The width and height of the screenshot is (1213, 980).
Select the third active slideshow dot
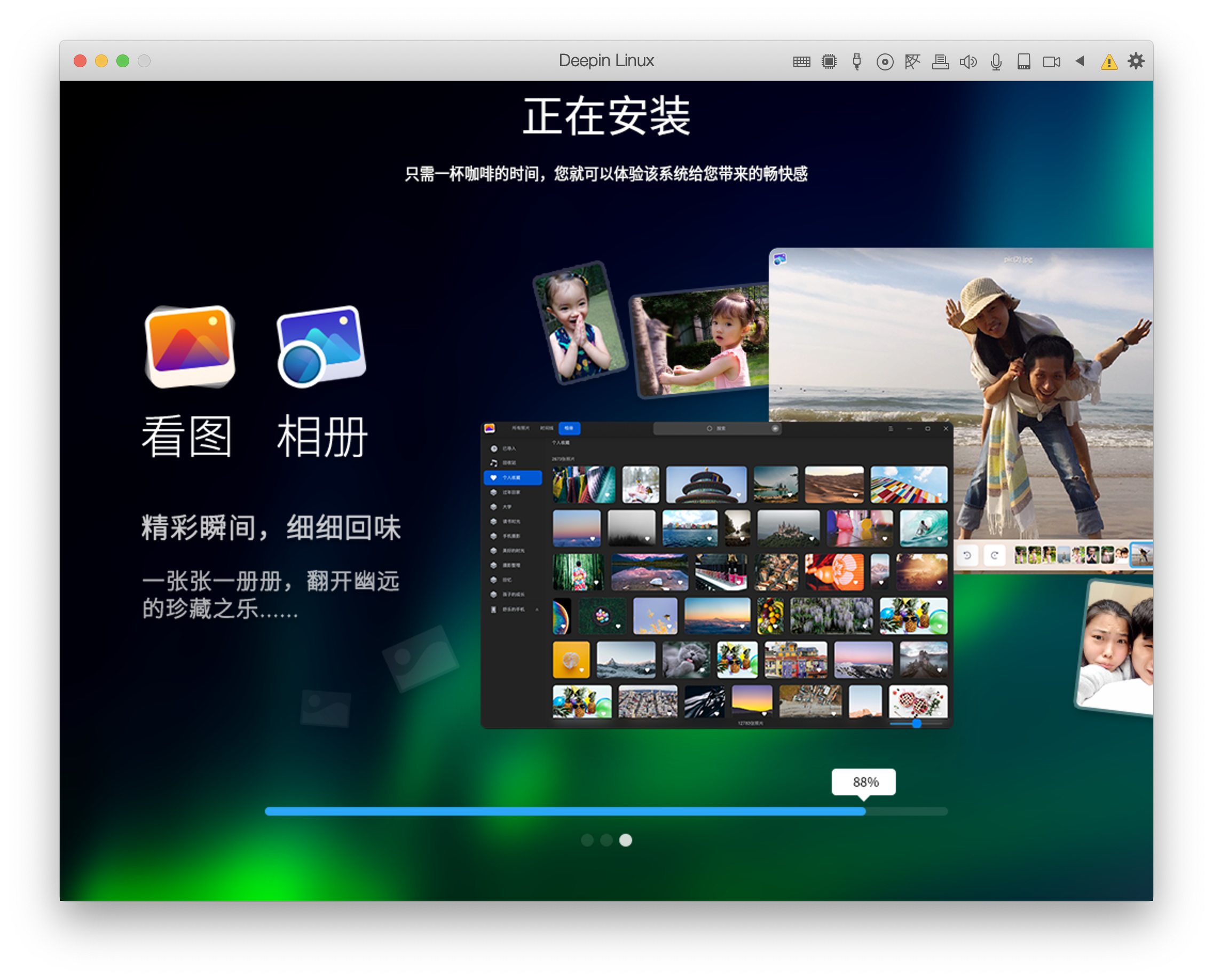[626, 840]
